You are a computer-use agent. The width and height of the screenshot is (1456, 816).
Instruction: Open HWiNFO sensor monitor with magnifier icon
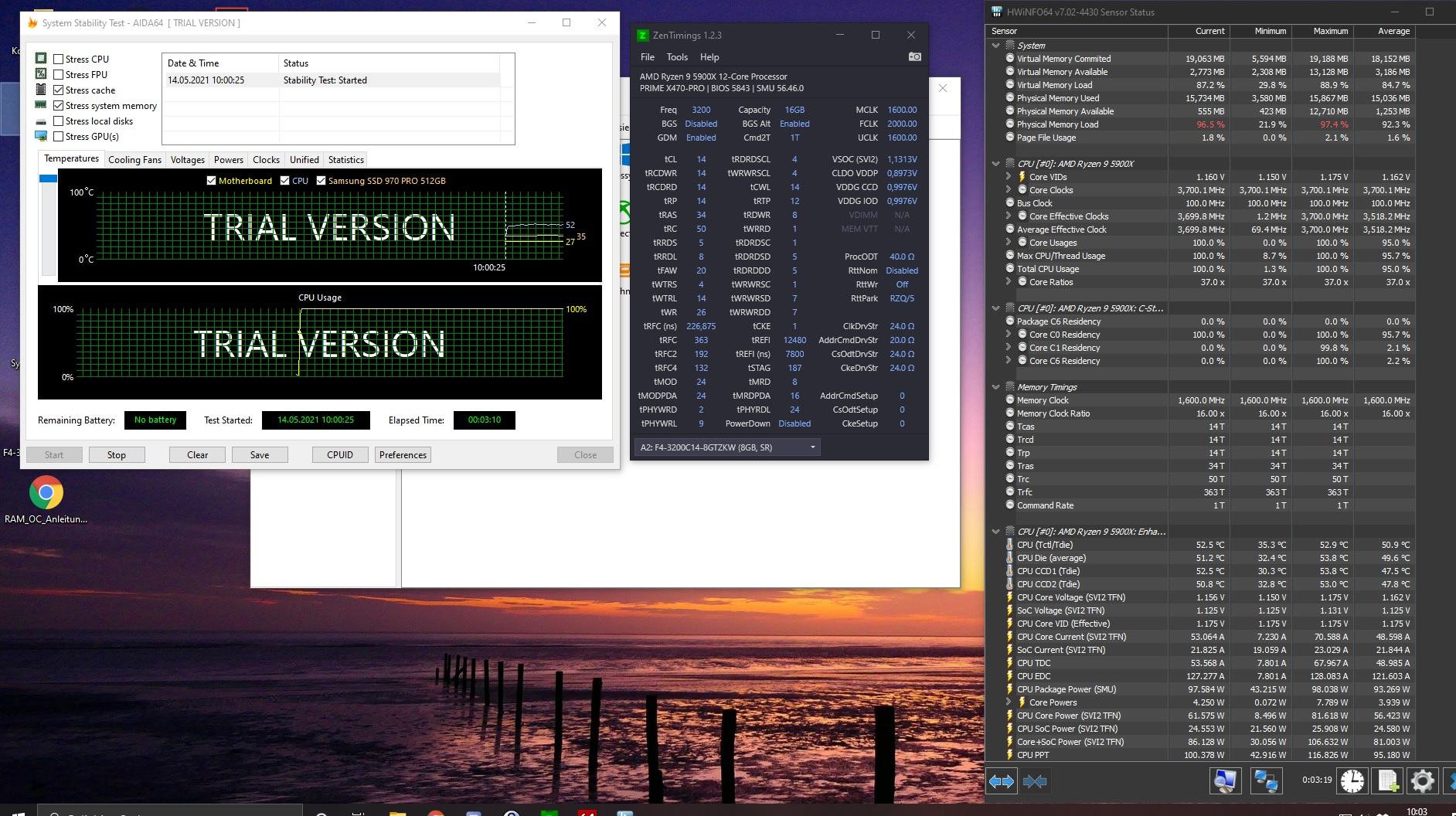point(1224,781)
